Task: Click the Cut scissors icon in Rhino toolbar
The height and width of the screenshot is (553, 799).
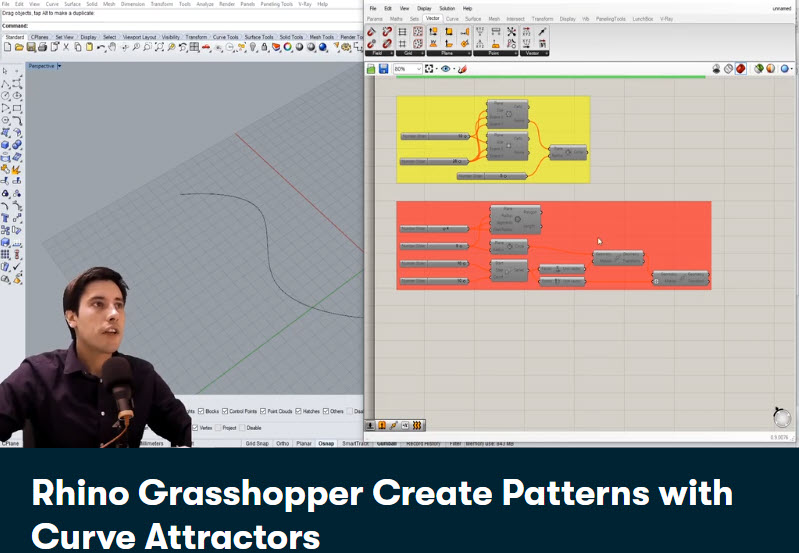Action: 66,47
